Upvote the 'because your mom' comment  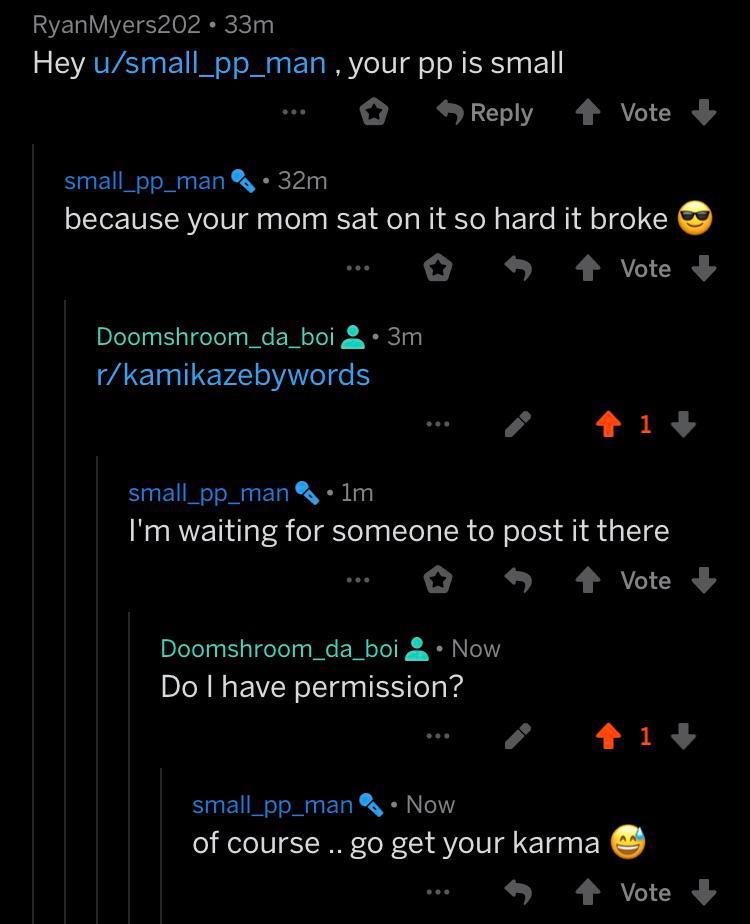[x=589, y=268]
